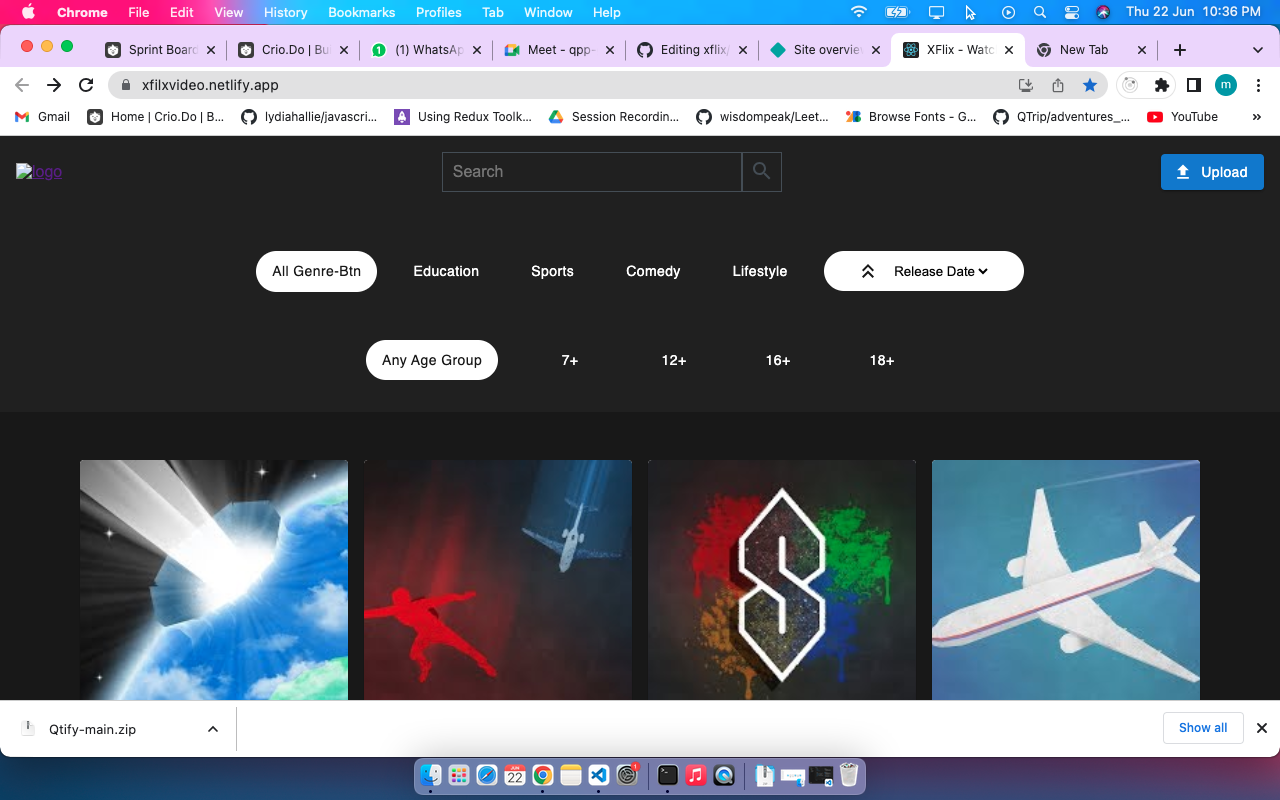Open Spotlight search from menu bar
The height and width of the screenshot is (800, 1280).
pyautogui.click(x=1040, y=12)
